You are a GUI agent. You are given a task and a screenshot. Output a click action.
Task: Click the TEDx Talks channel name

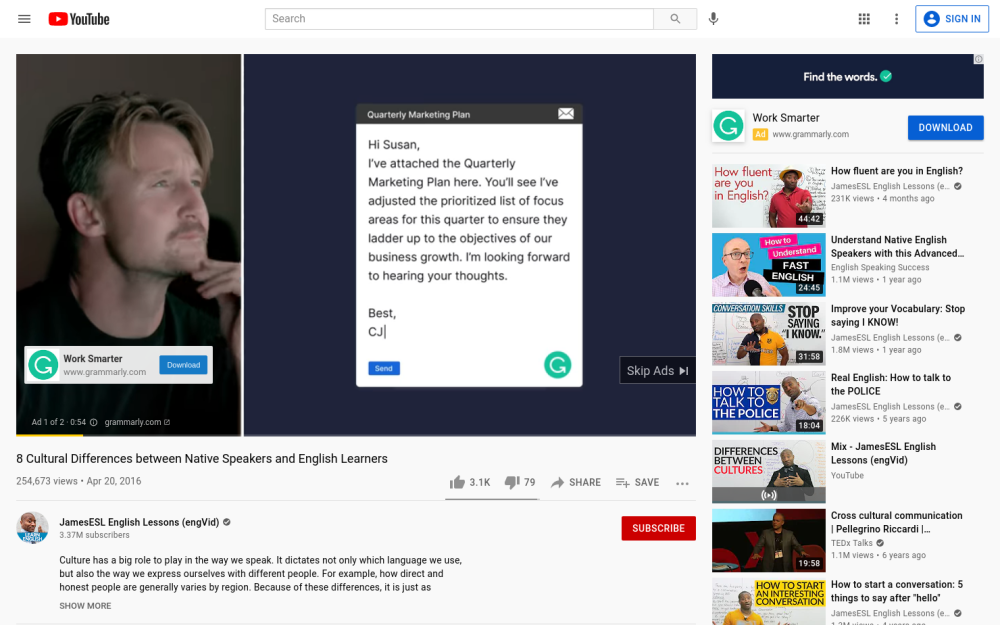pyautogui.click(x=851, y=543)
